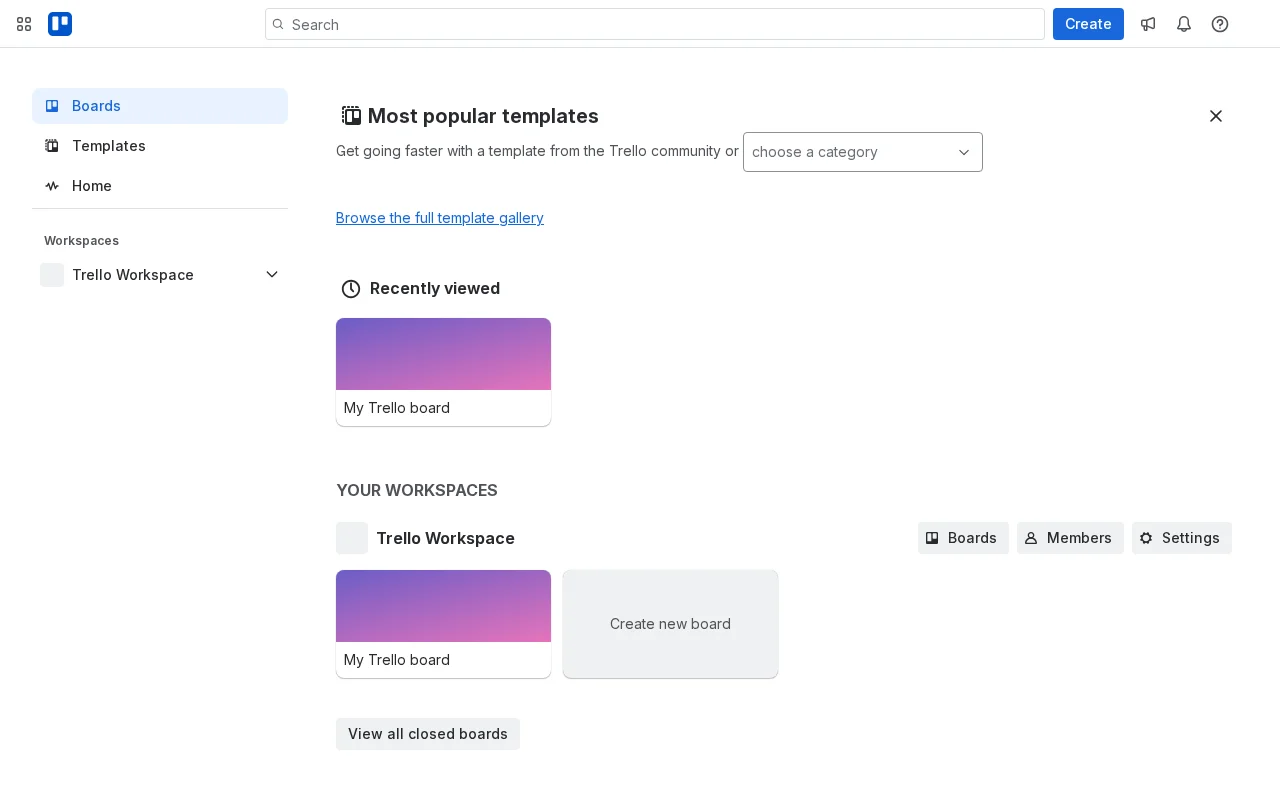Click the Search input field

coord(655,24)
